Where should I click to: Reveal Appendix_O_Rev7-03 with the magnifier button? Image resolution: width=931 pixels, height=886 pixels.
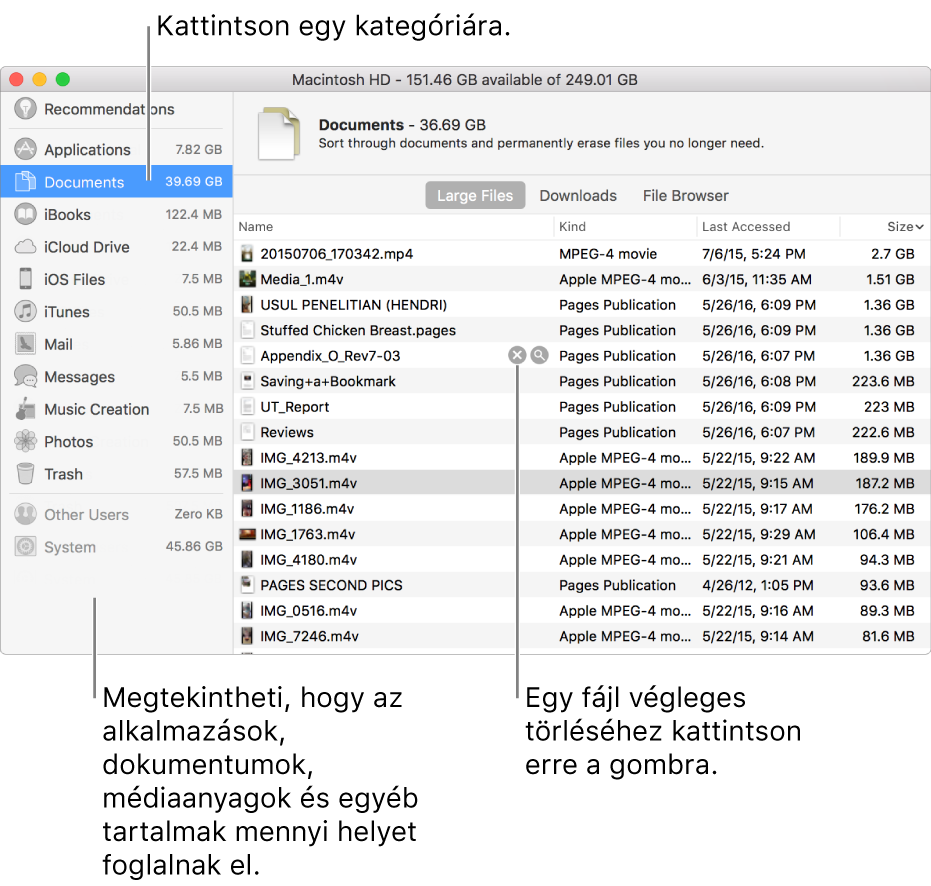[539, 356]
